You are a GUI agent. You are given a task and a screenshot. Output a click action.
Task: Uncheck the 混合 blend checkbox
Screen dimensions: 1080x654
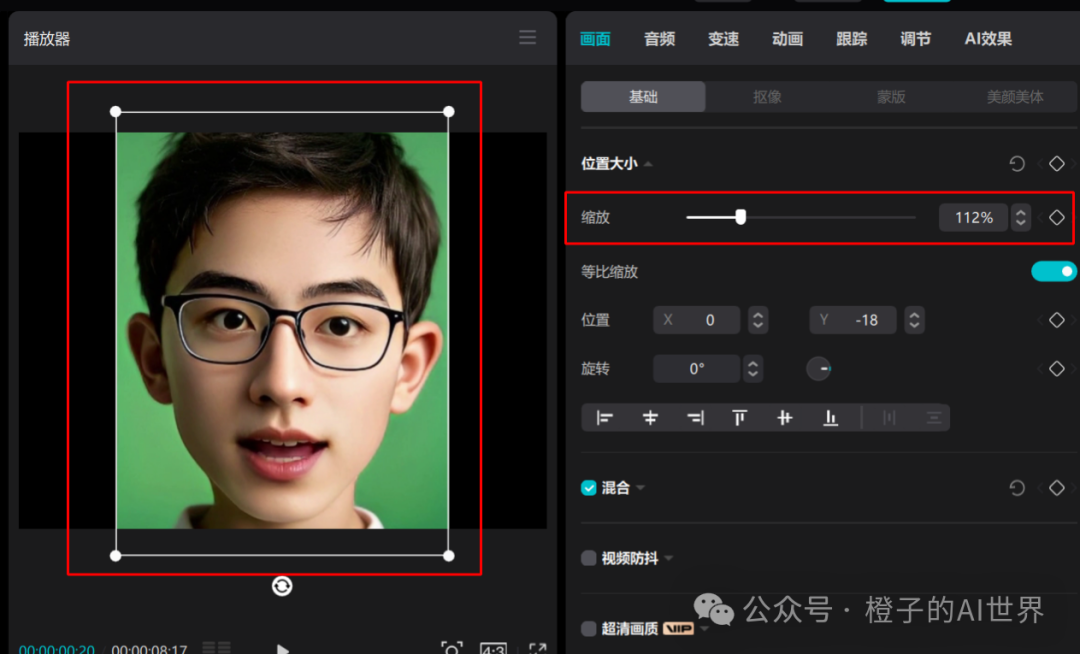pos(589,488)
